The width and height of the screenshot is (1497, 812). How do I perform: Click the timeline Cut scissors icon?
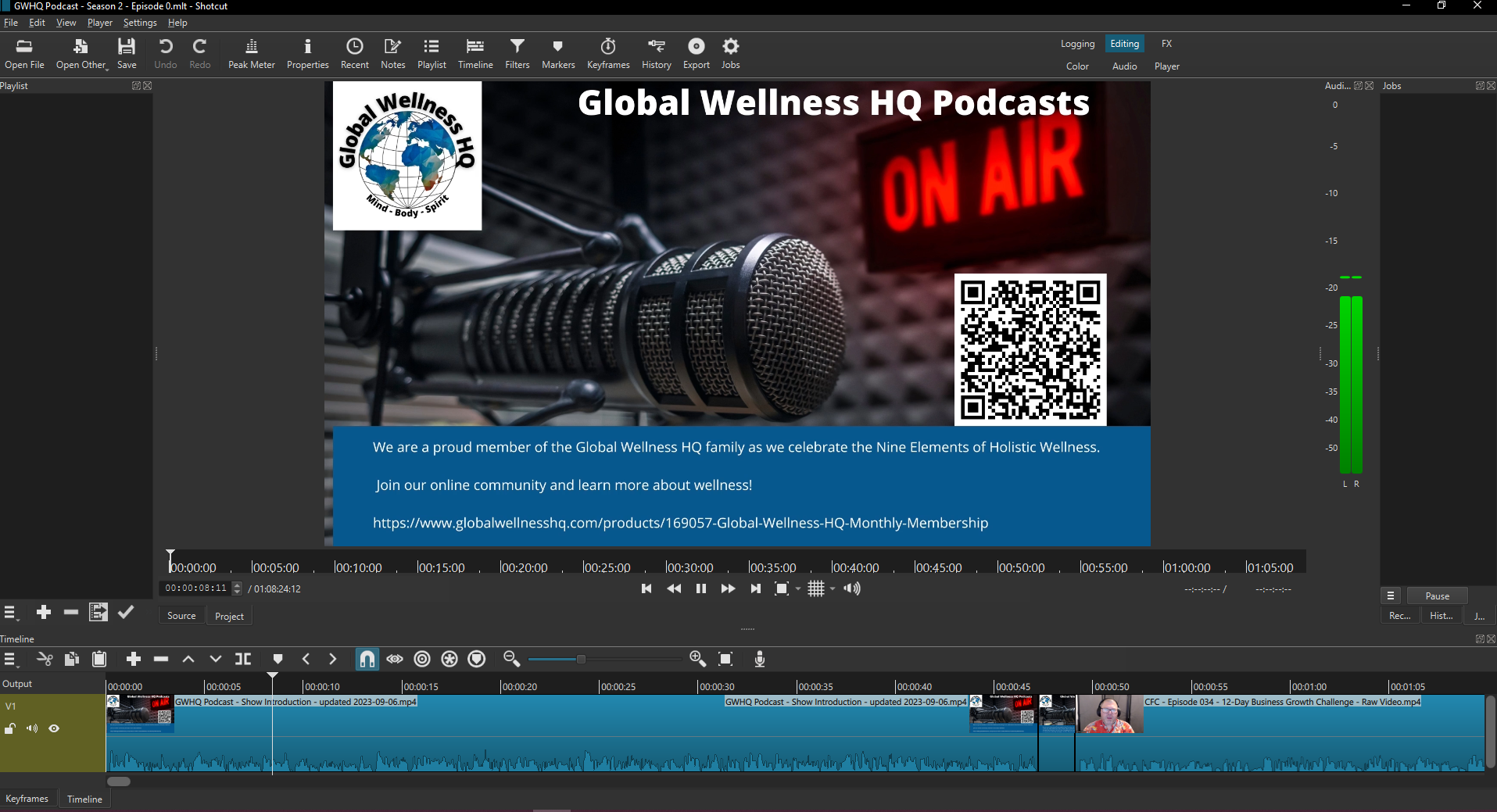tap(45, 659)
